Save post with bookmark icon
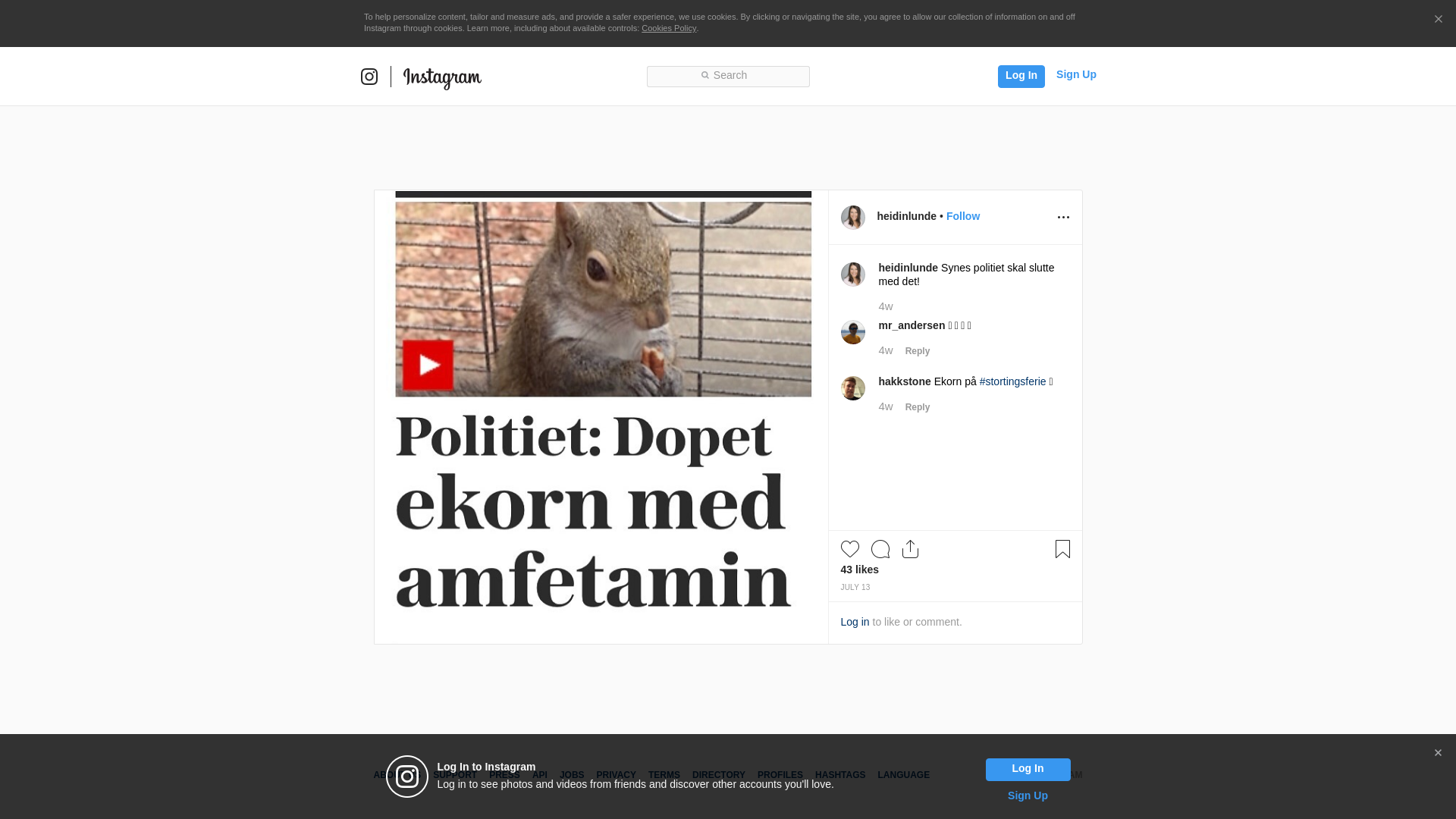Image resolution: width=1456 pixels, height=819 pixels. pyautogui.click(x=1062, y=549)
